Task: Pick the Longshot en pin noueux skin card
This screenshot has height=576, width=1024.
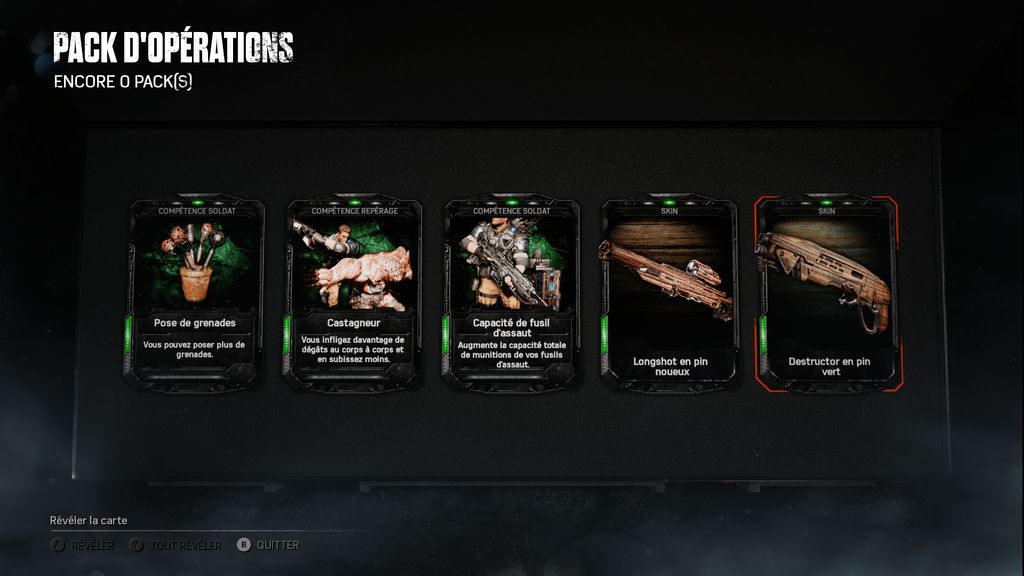Action: [x=669, y=293]
